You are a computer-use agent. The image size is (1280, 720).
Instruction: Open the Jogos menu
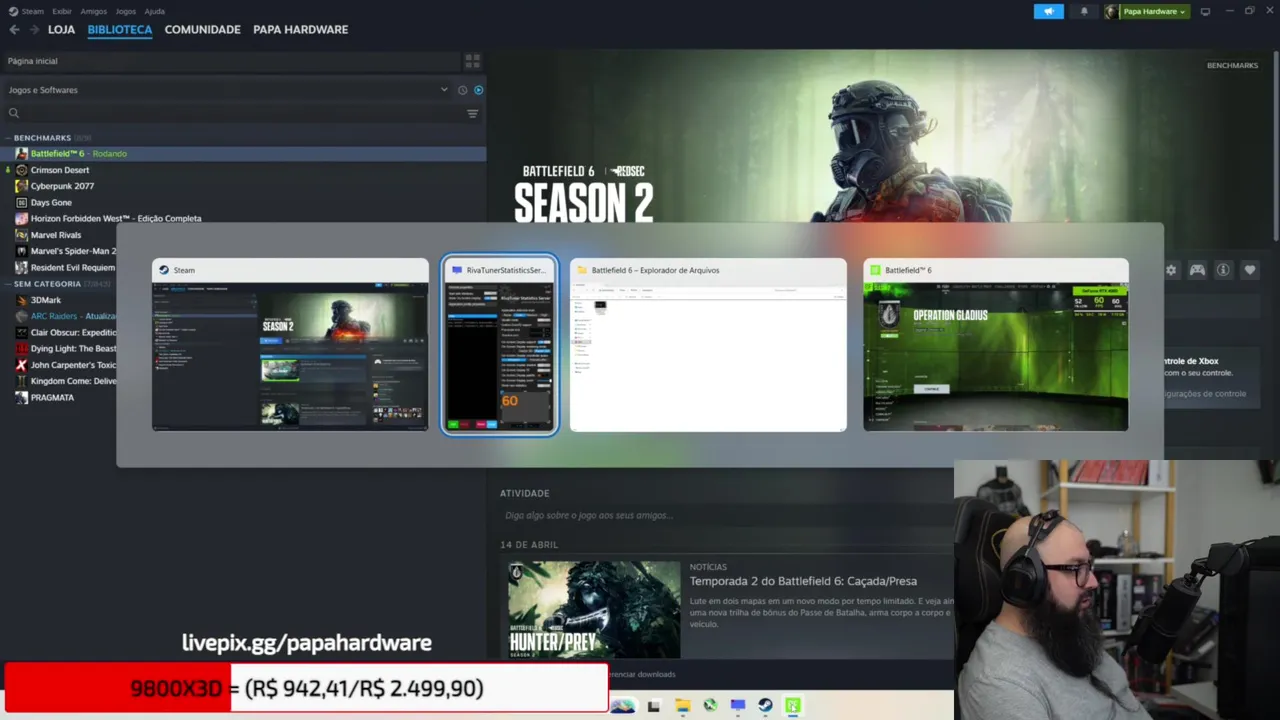point(126,11)
